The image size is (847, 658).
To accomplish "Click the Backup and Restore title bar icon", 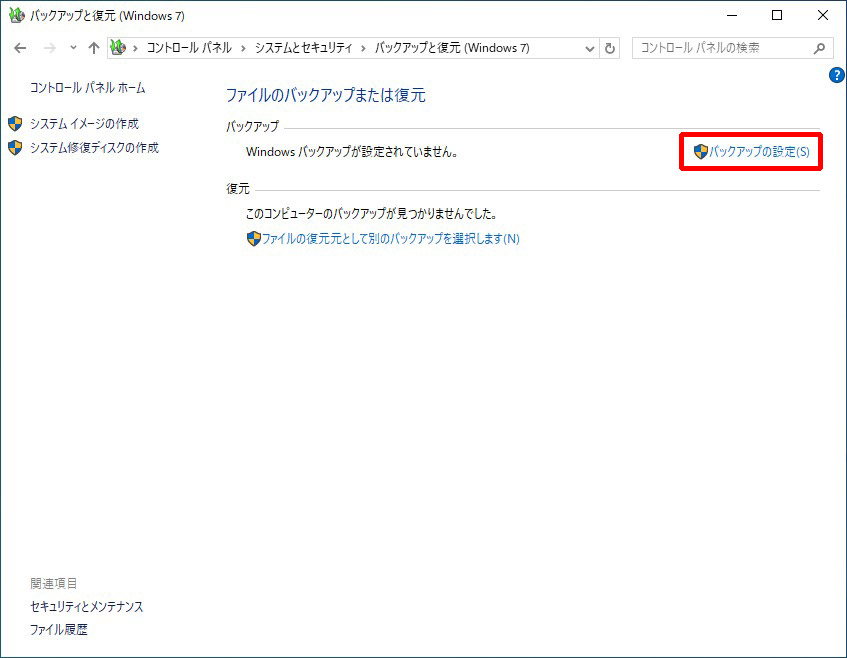I will tap(17, 15).
